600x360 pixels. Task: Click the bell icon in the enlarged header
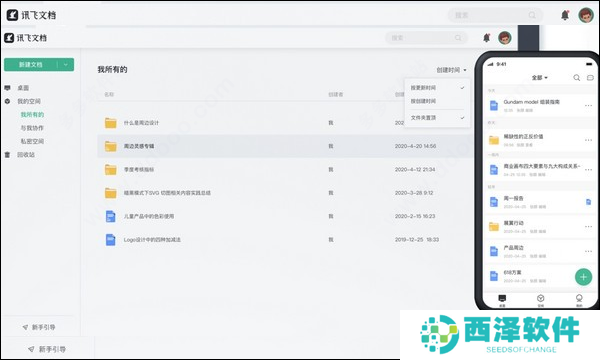click(x=565, y=15)
